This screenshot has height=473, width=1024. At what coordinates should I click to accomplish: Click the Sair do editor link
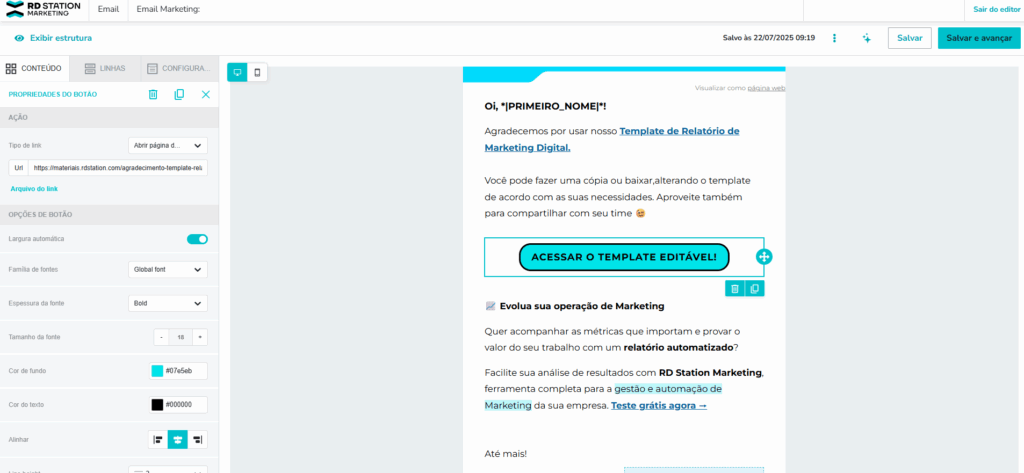(x=994, y=9)
